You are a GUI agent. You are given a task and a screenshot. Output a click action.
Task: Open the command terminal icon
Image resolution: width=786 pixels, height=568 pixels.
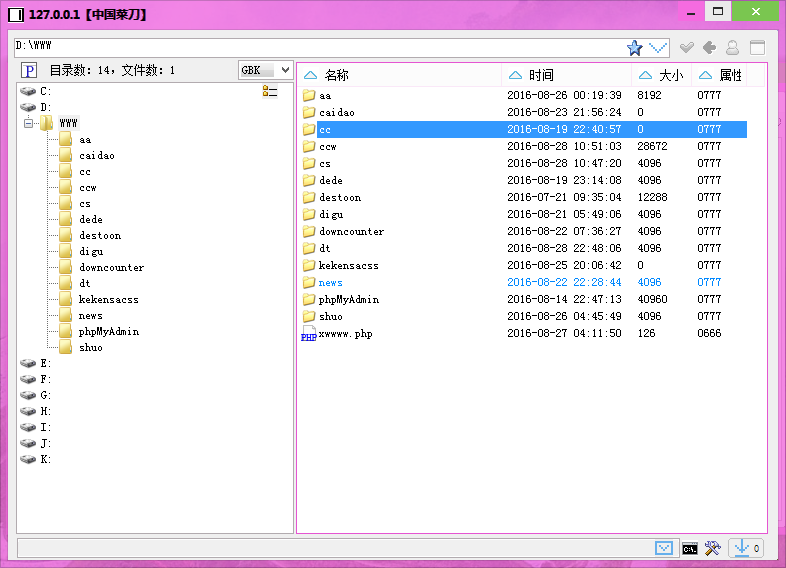click(689, 549)
